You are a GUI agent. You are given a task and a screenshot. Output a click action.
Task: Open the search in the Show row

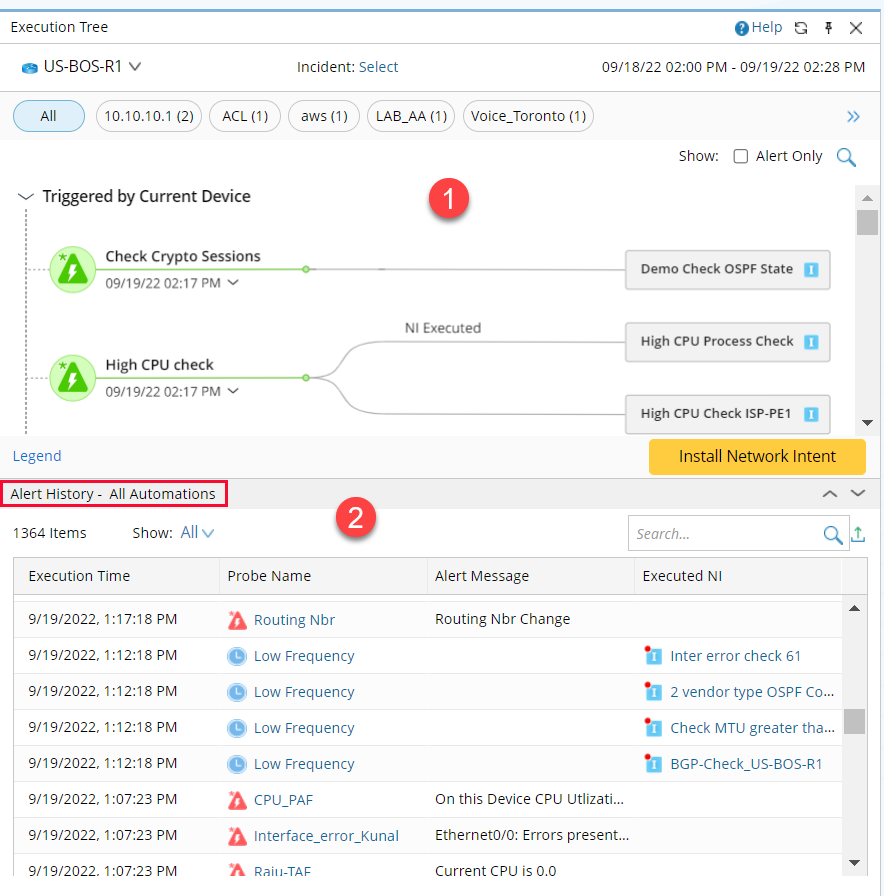point(846,157)
